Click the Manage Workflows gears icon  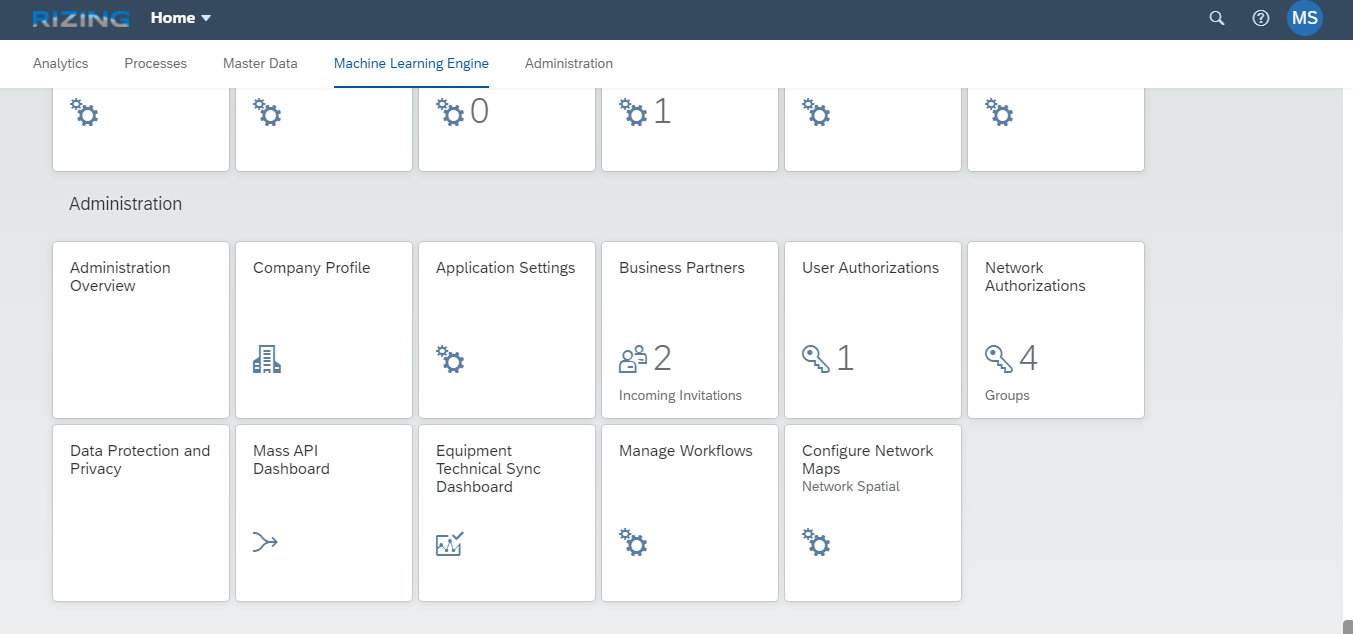(x=633, y=543)
